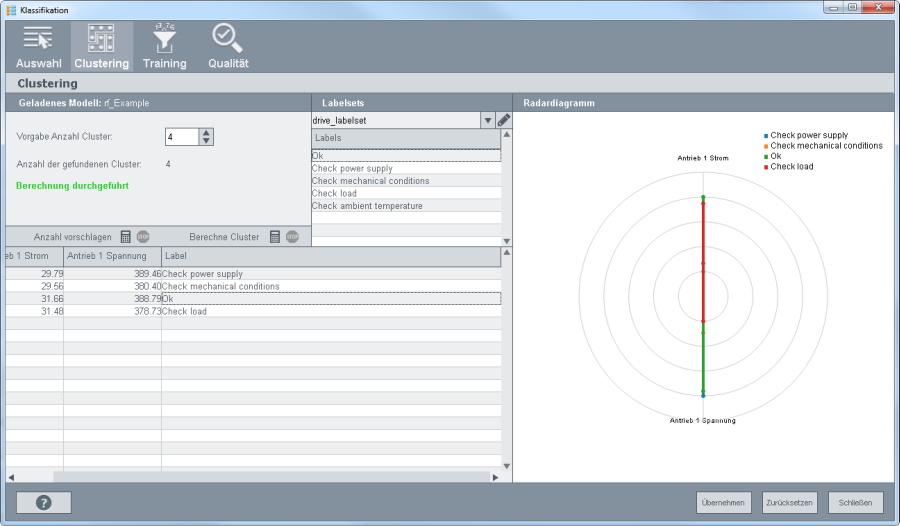Click calculator icon next to Berechne Cluster
The height and width of the screenshot is (526, 900).
[275, 237]
